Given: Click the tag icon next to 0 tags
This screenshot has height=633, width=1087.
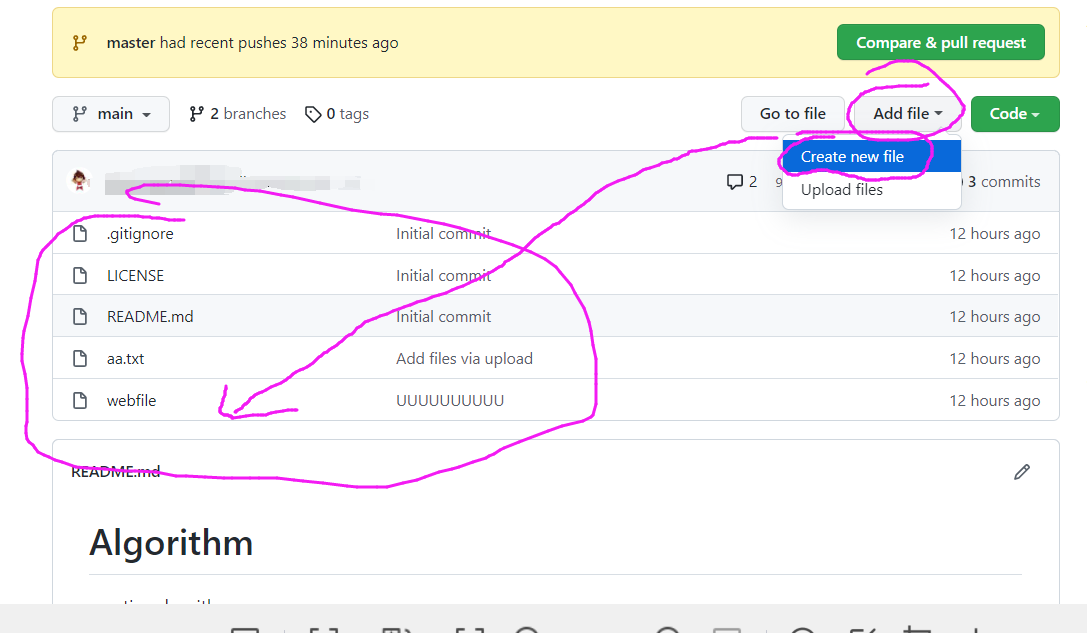Looking at the screenshot, I should [313, 114].
